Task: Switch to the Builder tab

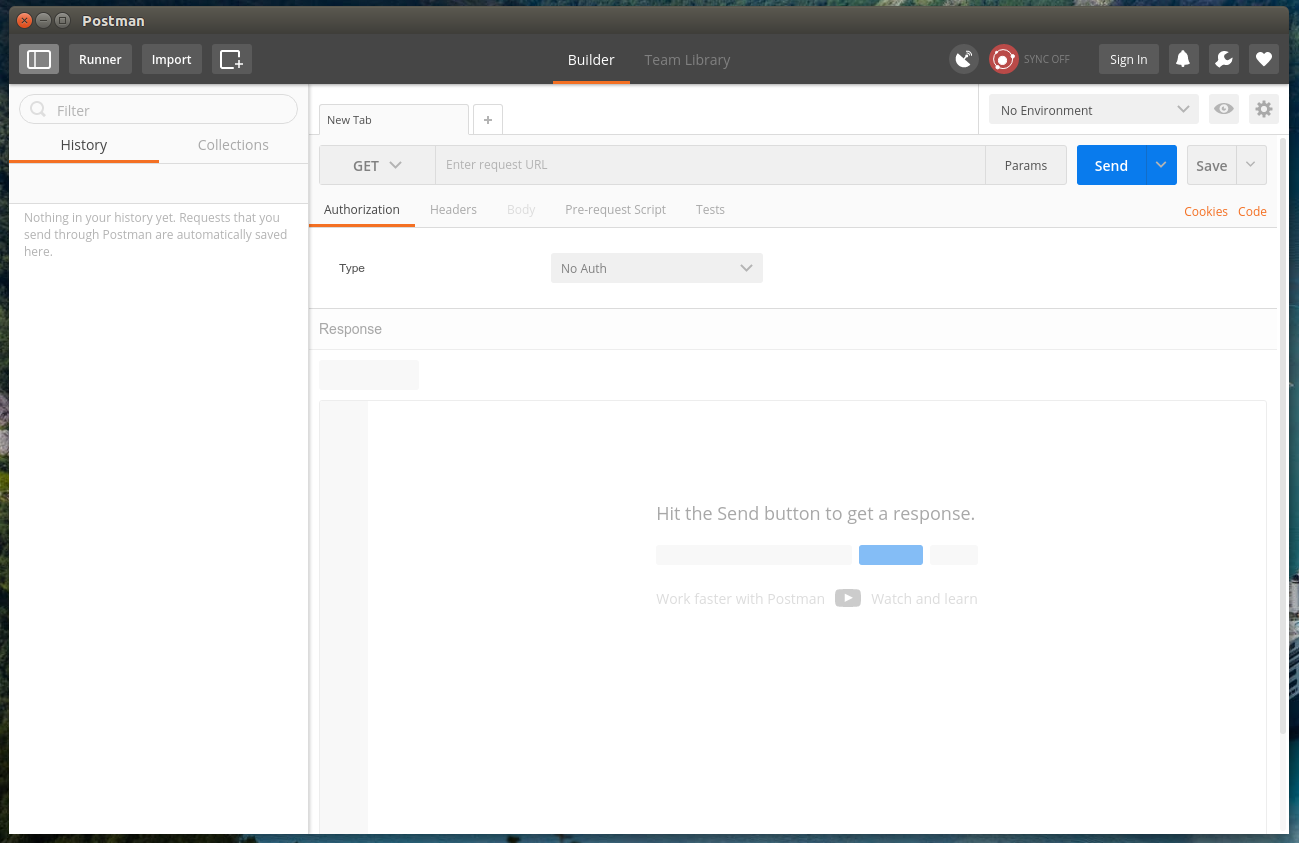Action: tap(591, 60)
